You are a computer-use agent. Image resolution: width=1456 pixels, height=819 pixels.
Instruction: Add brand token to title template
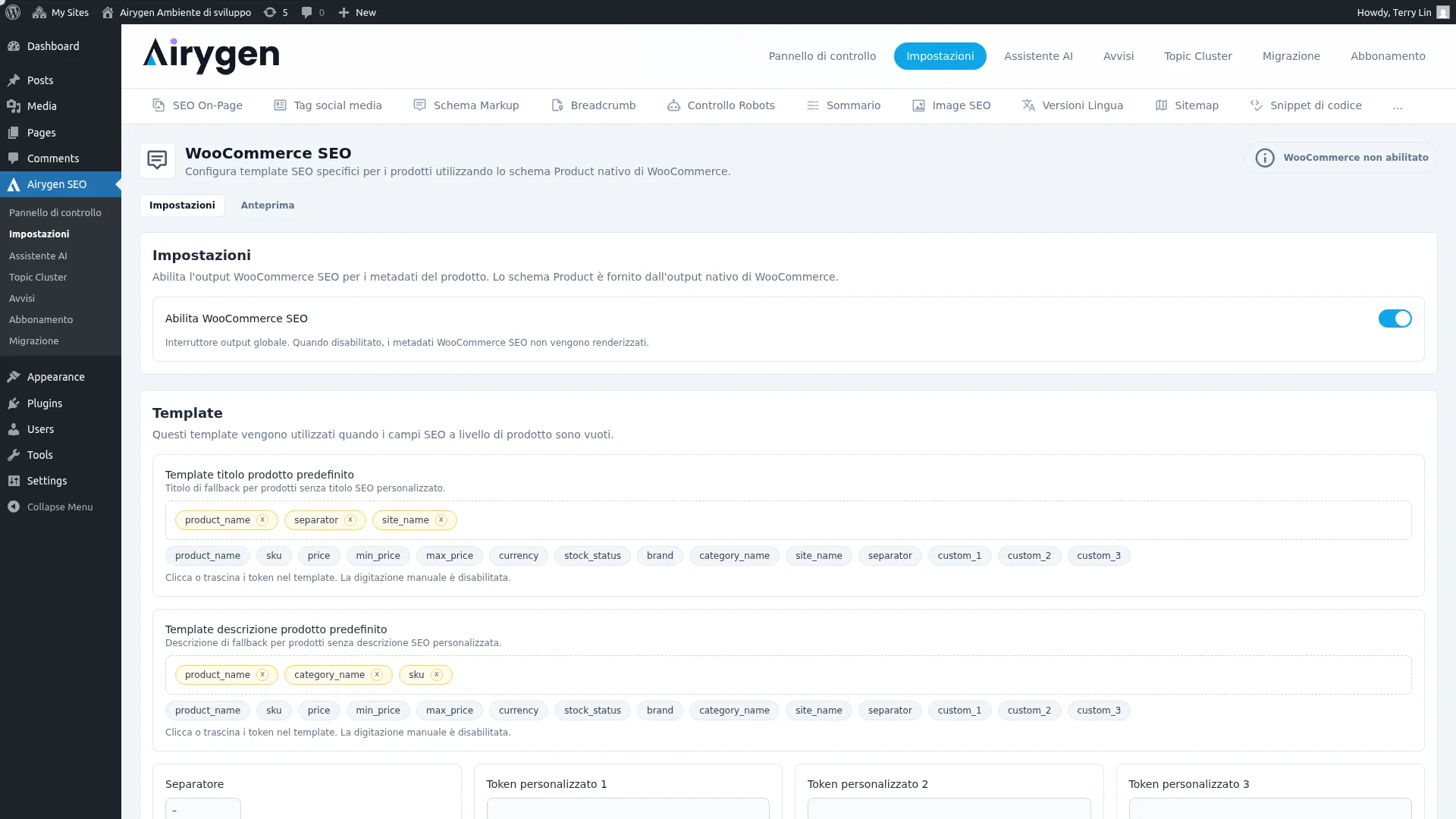tap(660, 556)
